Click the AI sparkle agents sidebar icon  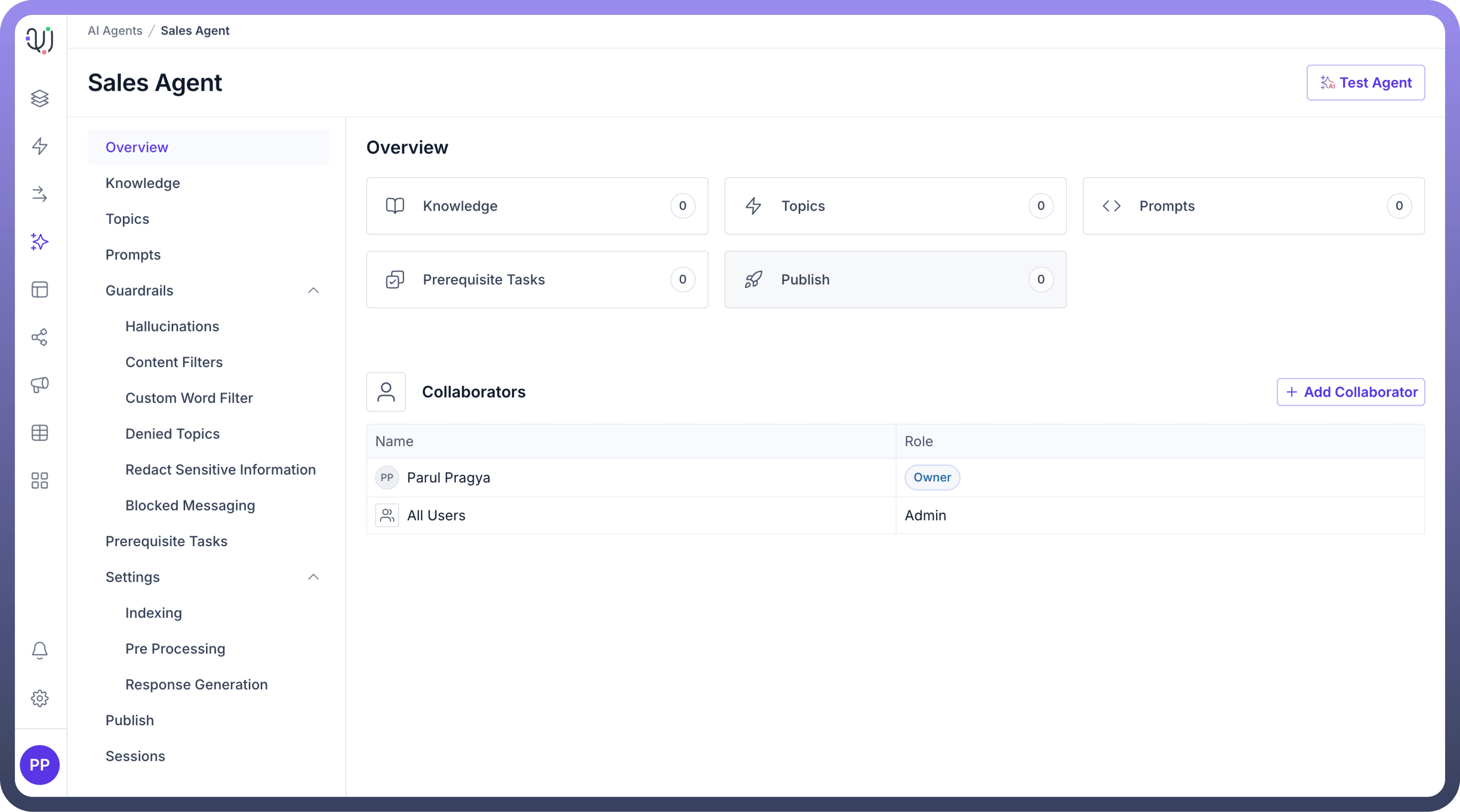pyautogui.click(x=40, y=242)
